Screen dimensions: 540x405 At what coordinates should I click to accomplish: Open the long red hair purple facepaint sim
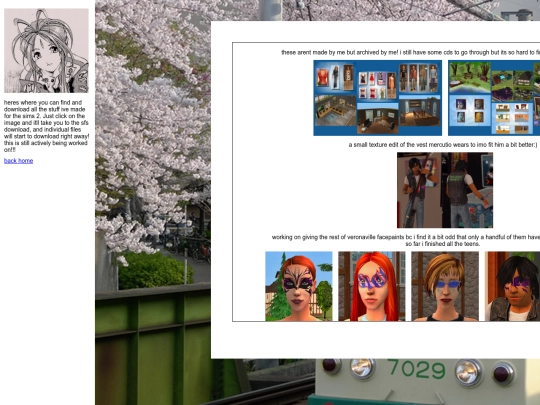point(372,286)
